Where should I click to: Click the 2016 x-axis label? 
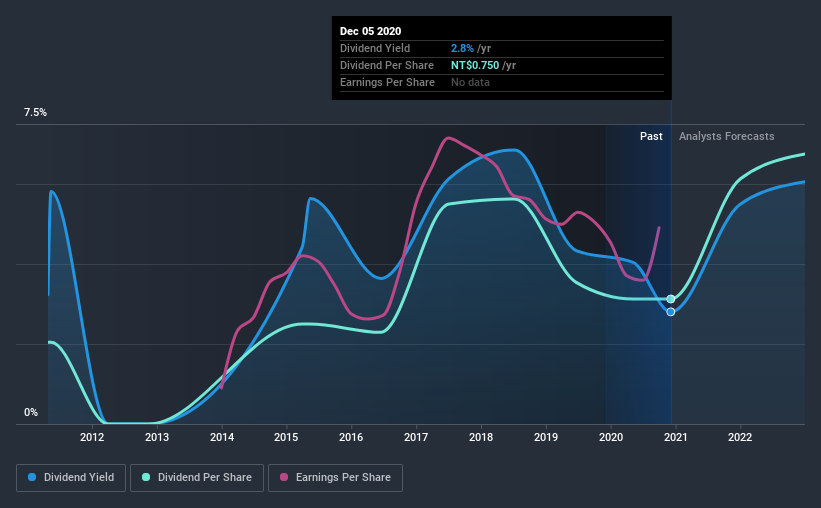tap(351, 437)
